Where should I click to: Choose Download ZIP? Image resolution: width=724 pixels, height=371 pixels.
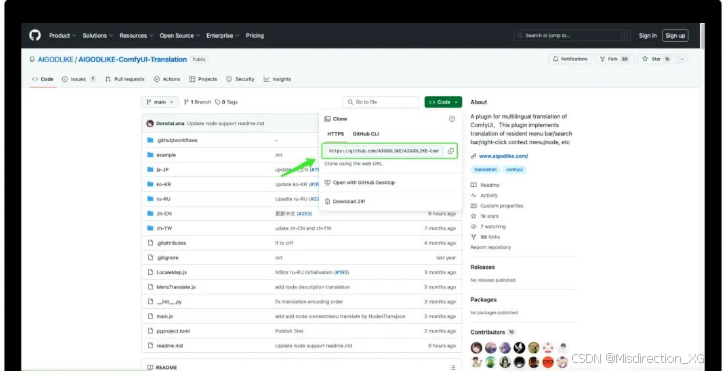[x=345, y=202]
